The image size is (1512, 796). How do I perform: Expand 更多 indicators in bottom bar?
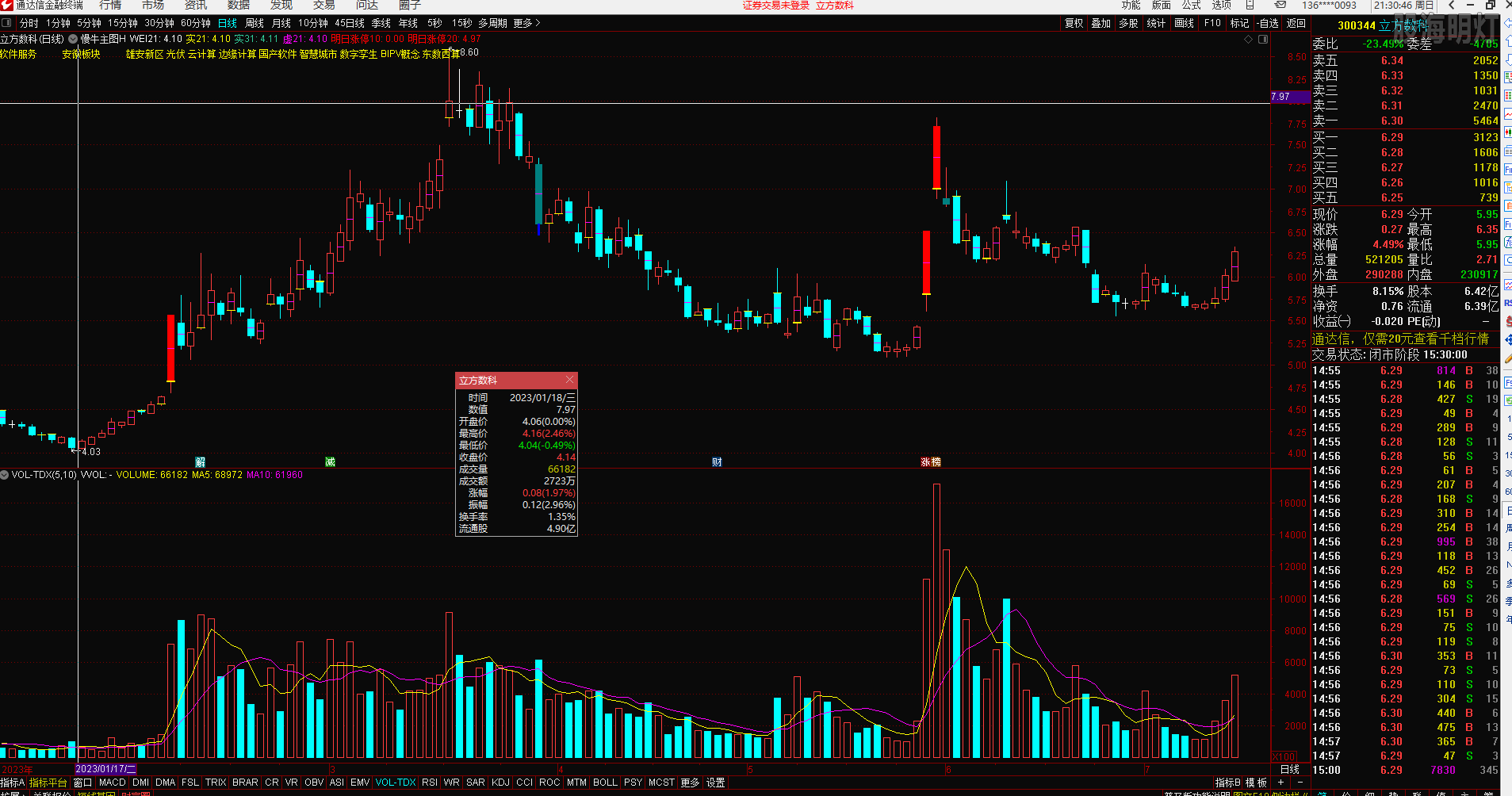690,783
